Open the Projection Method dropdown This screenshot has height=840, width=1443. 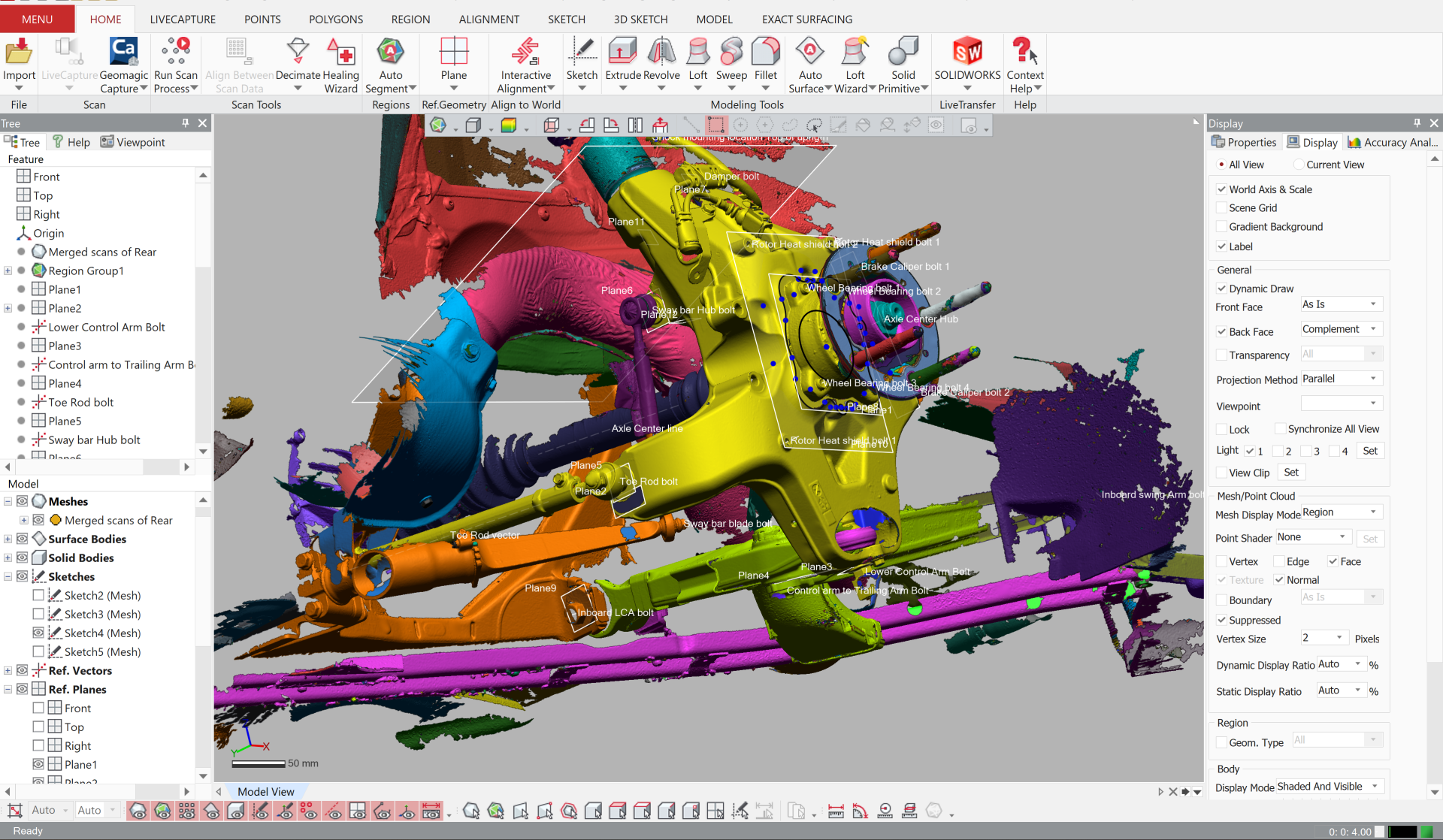pos(1342,379)
